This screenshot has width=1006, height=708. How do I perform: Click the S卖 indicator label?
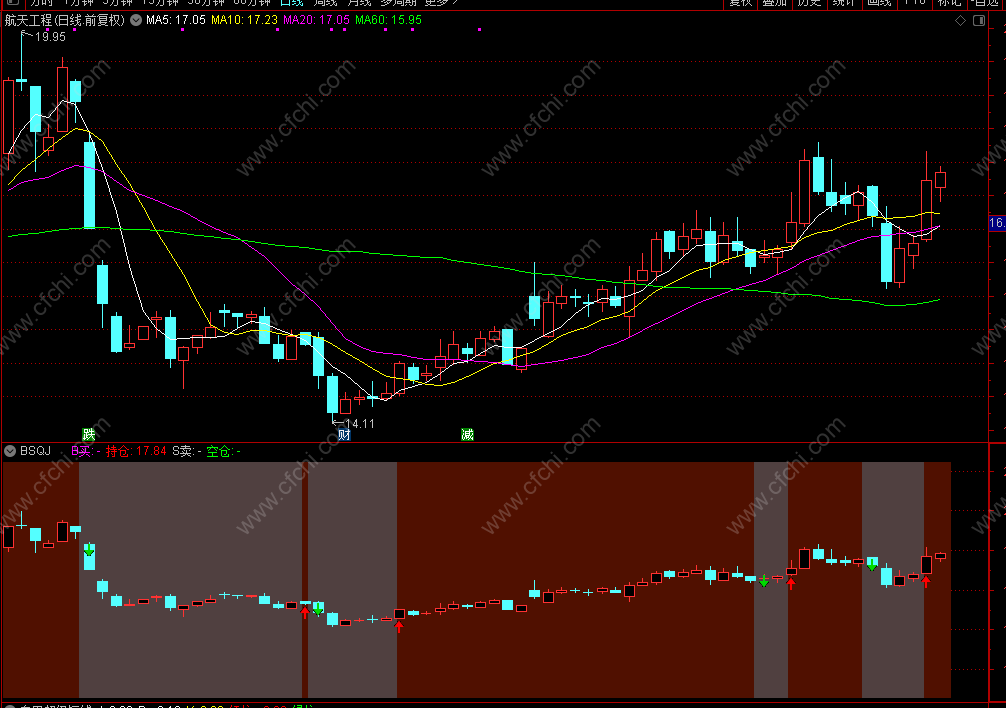pyautogui.click(x=187, y=451)
